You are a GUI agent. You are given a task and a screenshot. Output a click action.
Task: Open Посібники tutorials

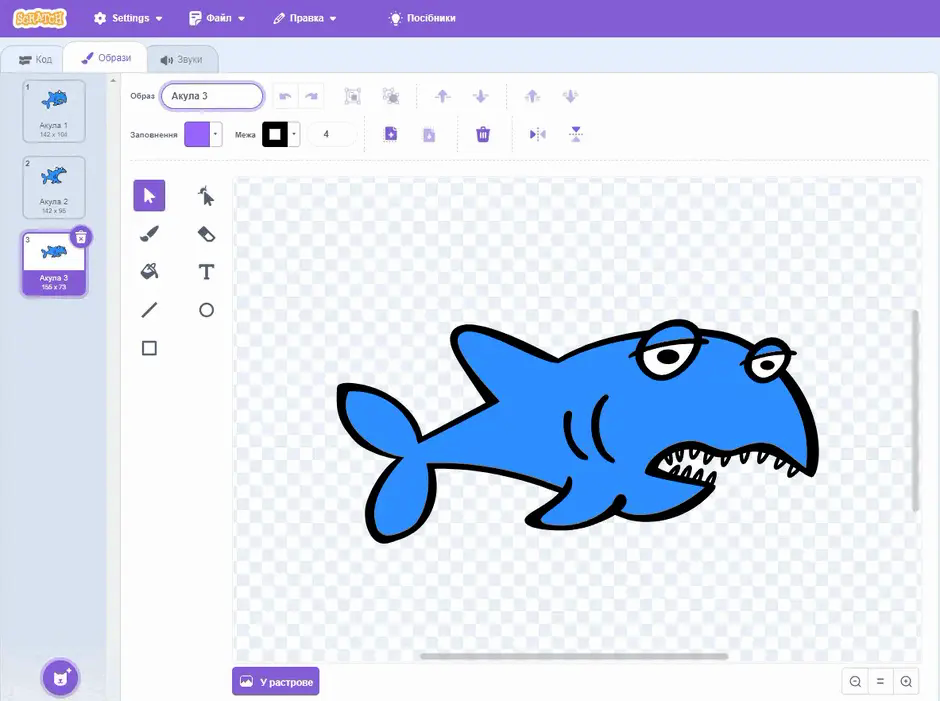(423, 18)
